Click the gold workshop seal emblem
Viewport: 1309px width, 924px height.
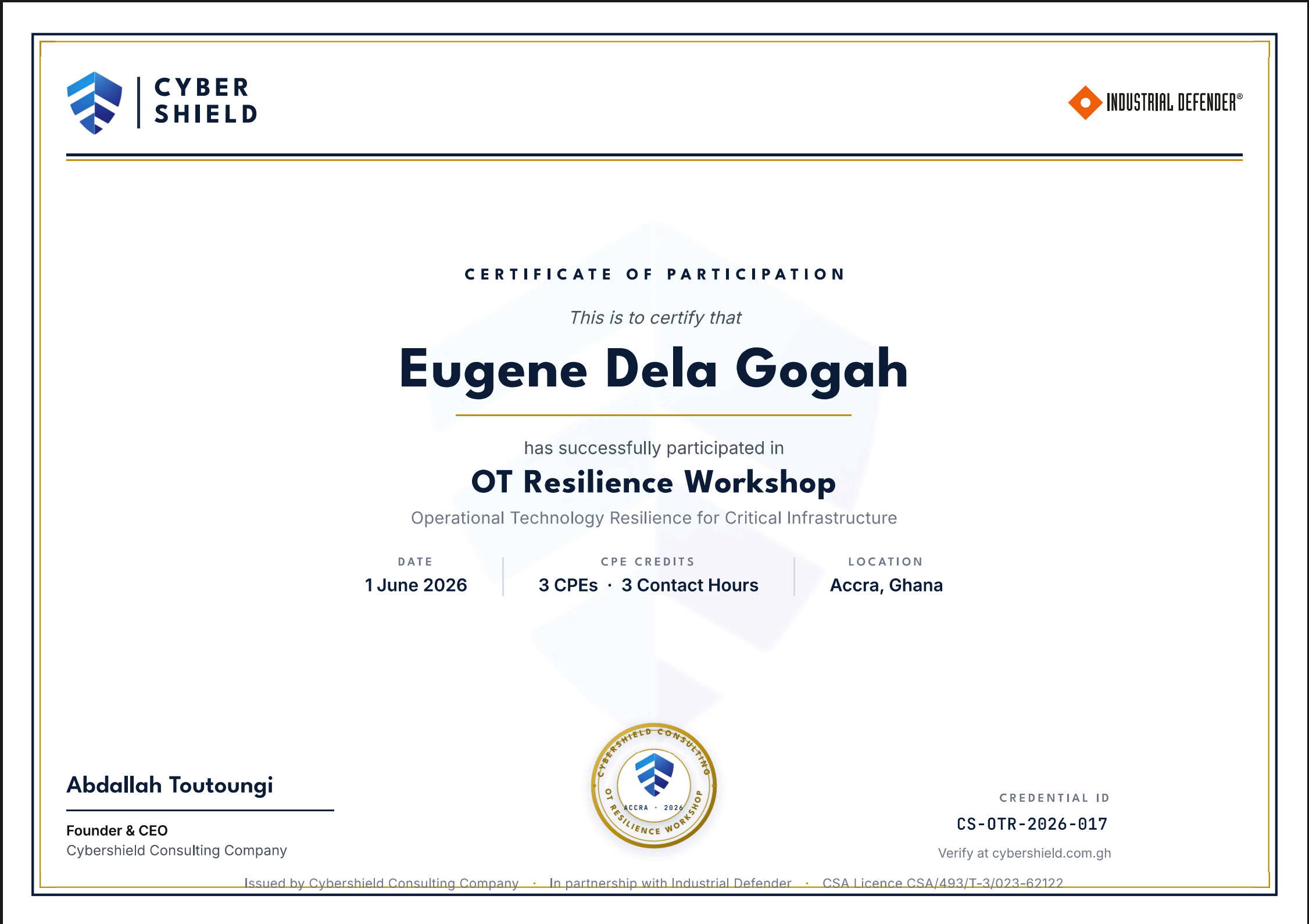click(654, 786)
